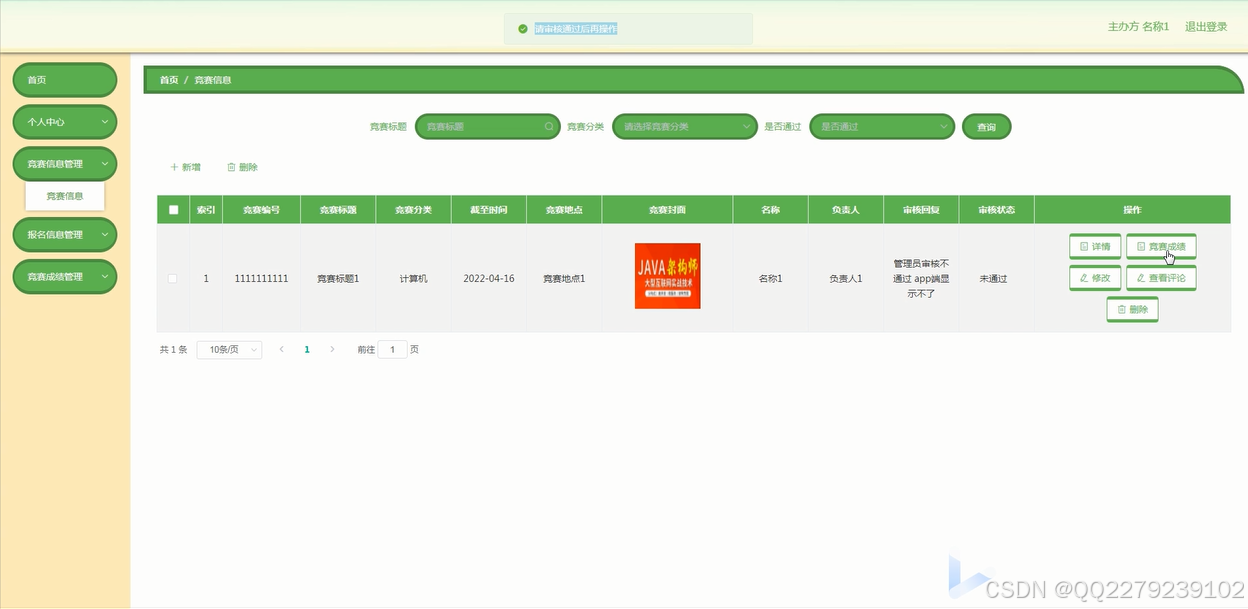
Task: Open the 10条/页 page size dropdown
Action: (229, 349)
